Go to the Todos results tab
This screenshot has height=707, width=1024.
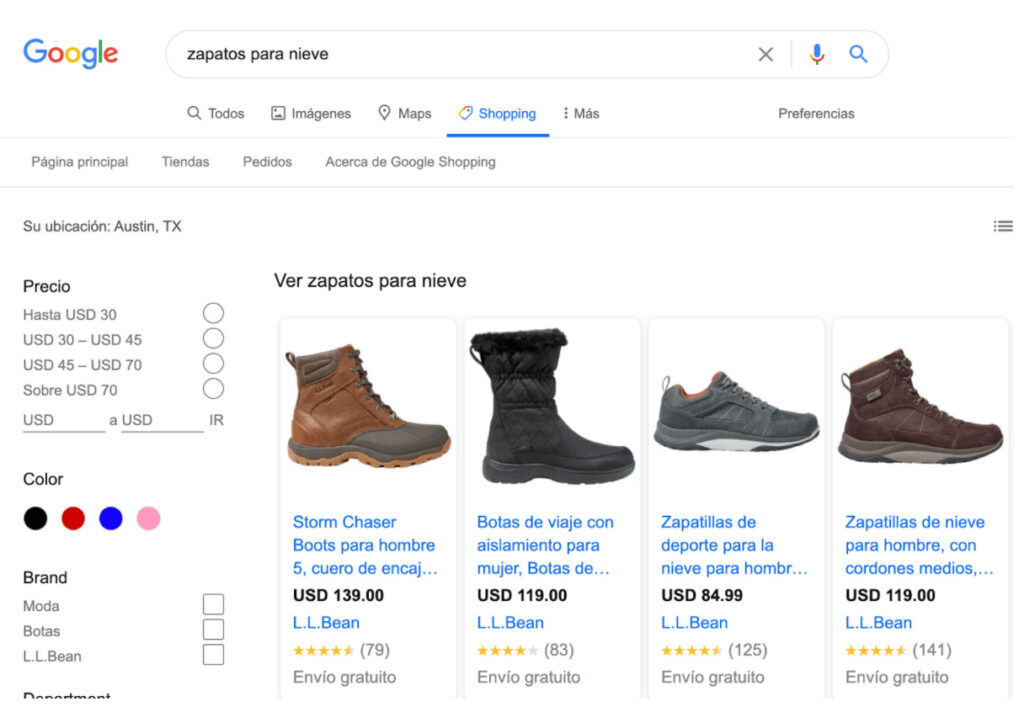[216, 114]
